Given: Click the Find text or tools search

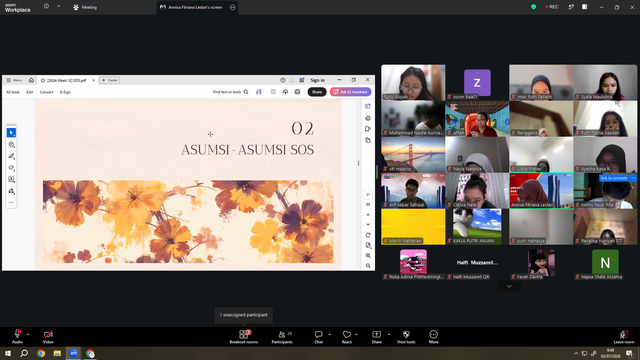Looking at the screenshot, I should point(231,92).
